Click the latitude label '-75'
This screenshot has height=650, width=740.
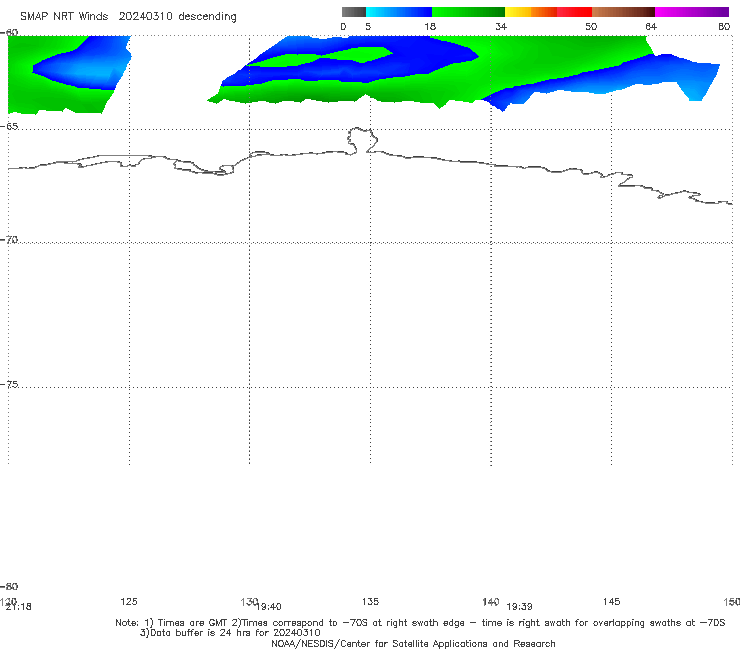(9, 385)
